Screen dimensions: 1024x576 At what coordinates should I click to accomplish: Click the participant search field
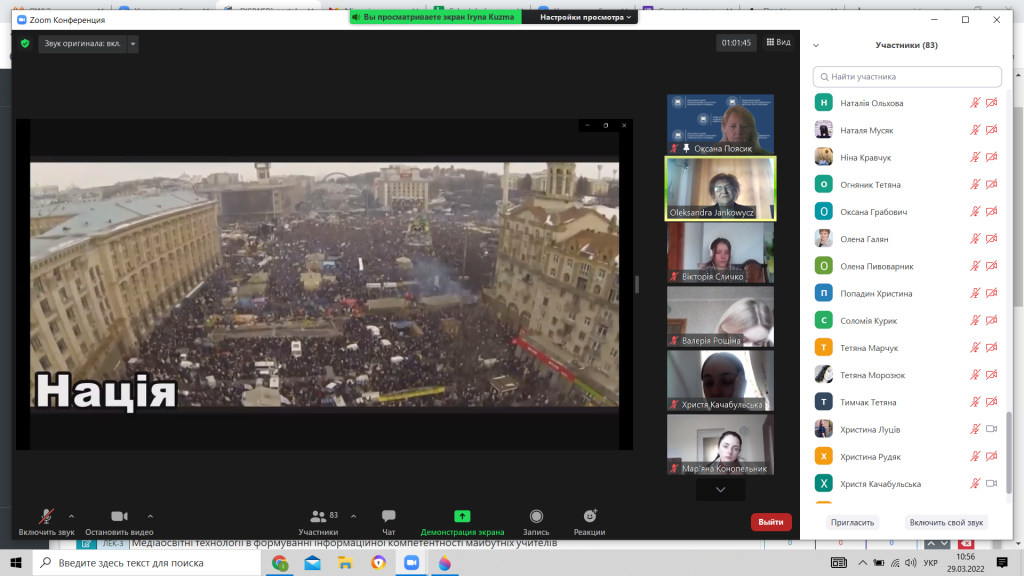click(907, 76)
